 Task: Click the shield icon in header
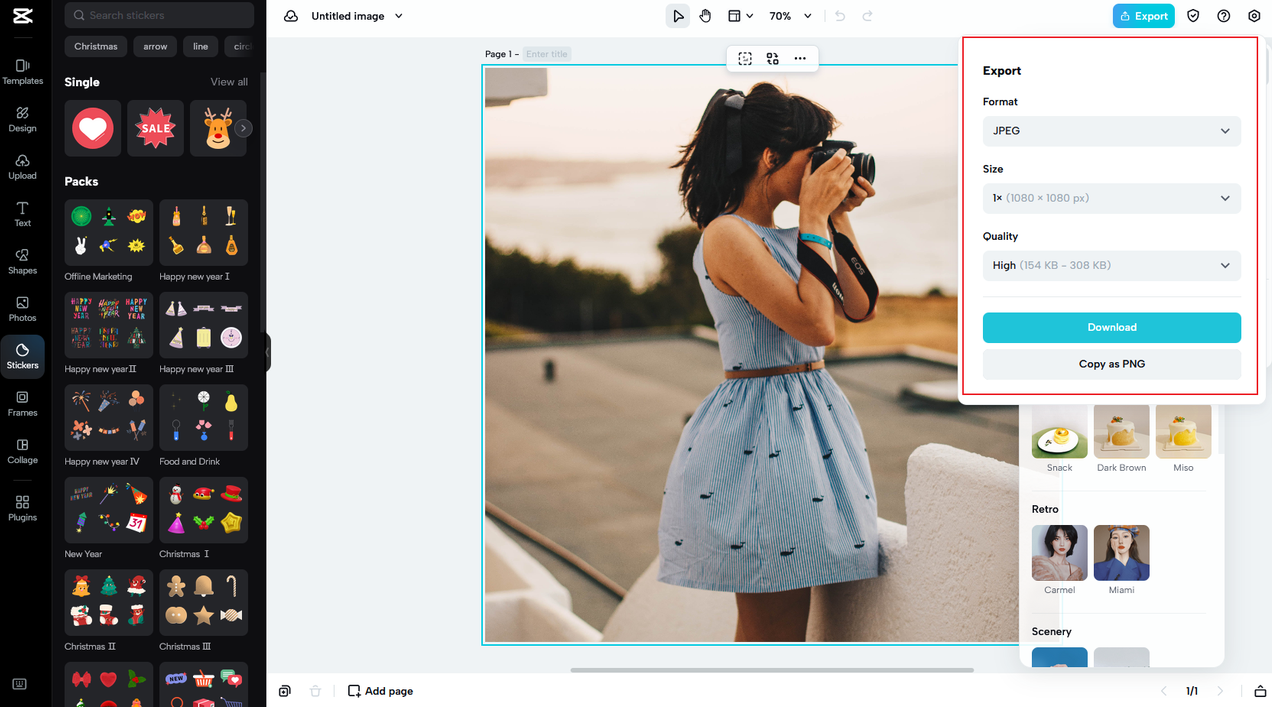point(1193,16)
